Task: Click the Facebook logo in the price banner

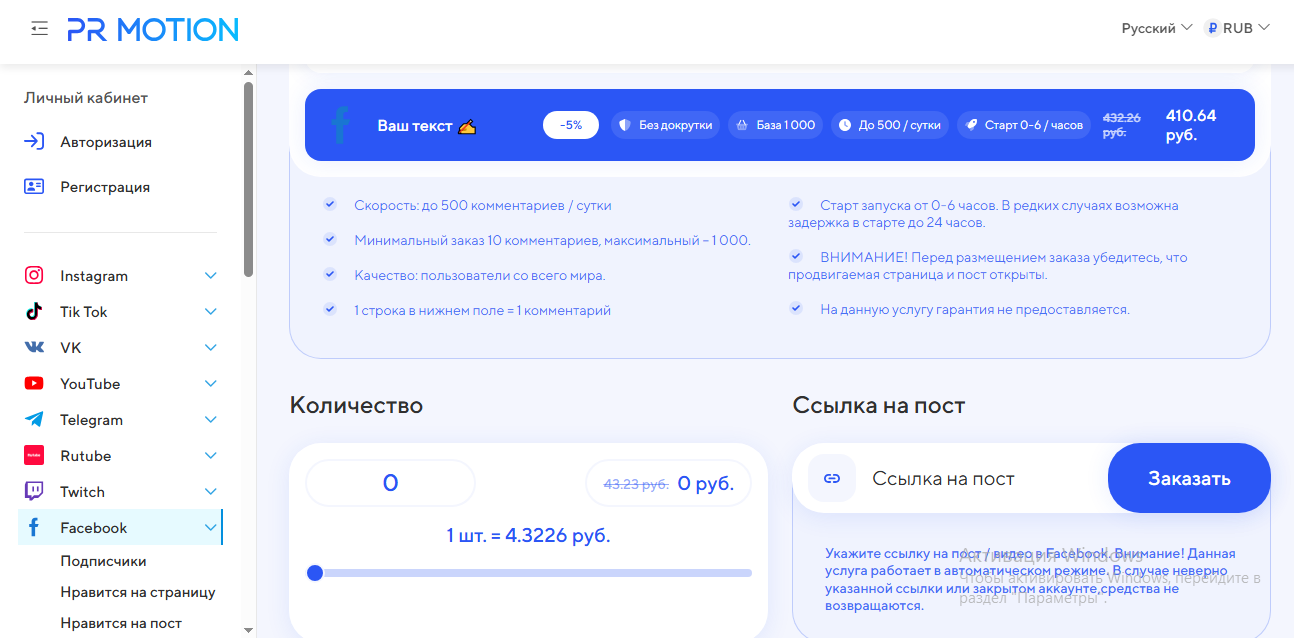Action: point(339,124)
